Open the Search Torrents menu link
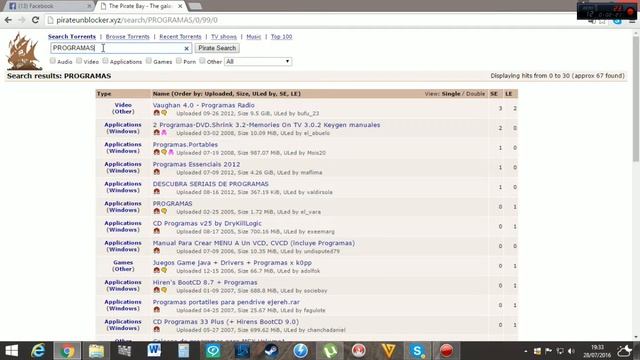Viewport: 640px width, 360px height. coord(72,37)
